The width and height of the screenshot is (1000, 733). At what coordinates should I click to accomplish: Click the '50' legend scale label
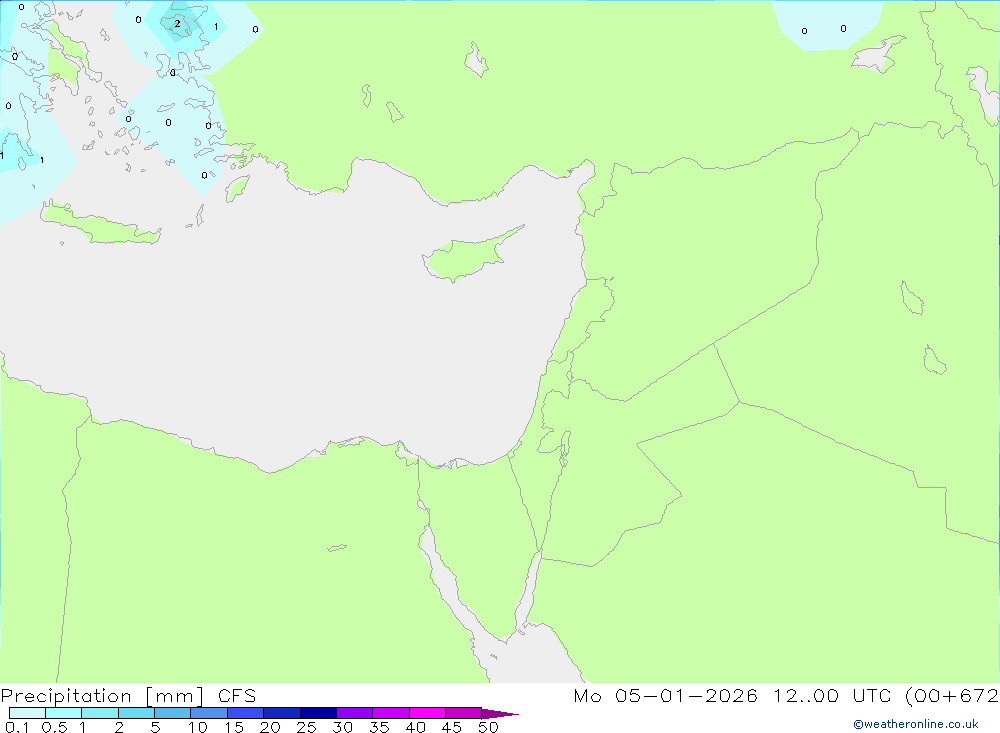(x=488, y=727)
